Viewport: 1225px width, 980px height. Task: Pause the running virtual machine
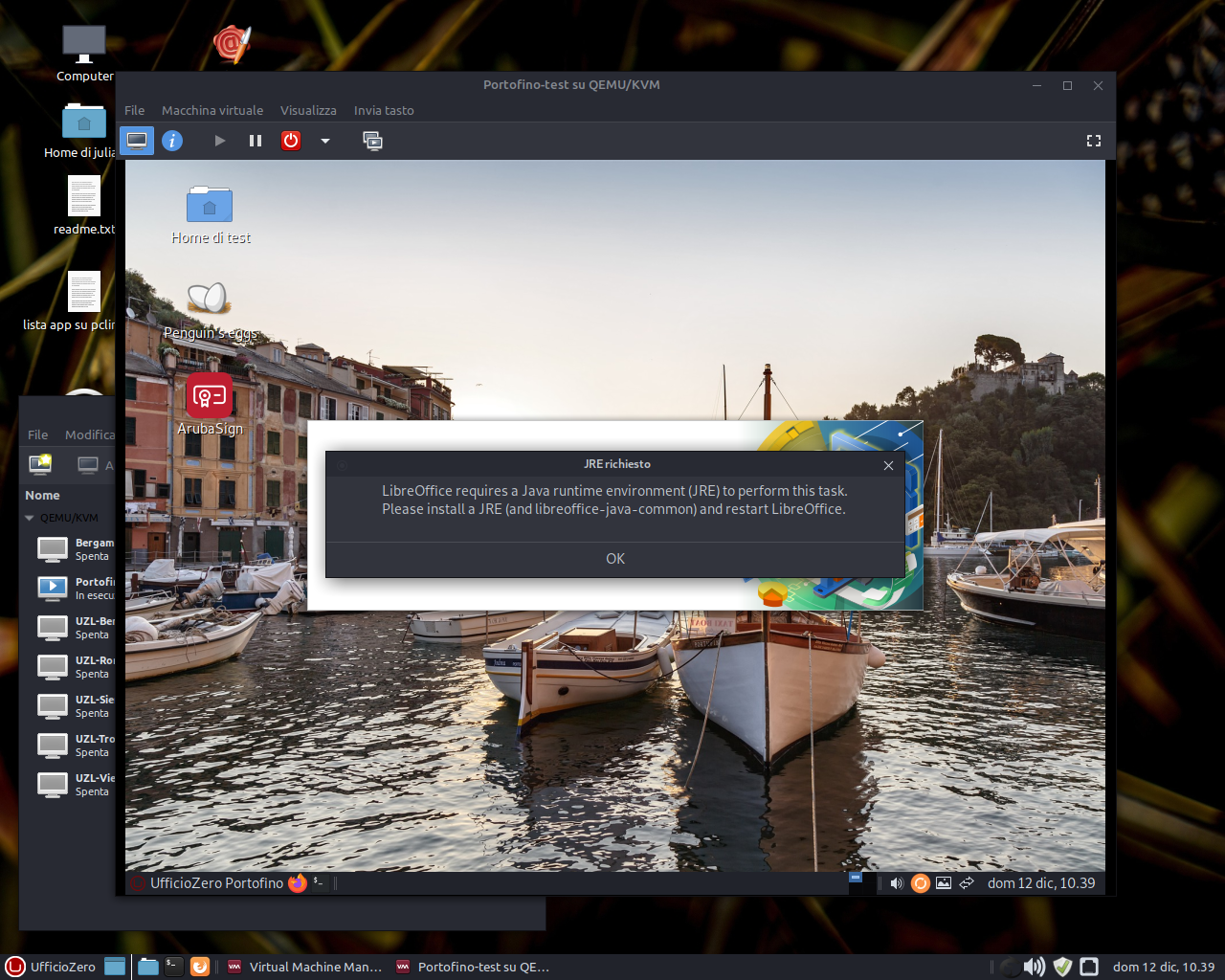(256, 141)
